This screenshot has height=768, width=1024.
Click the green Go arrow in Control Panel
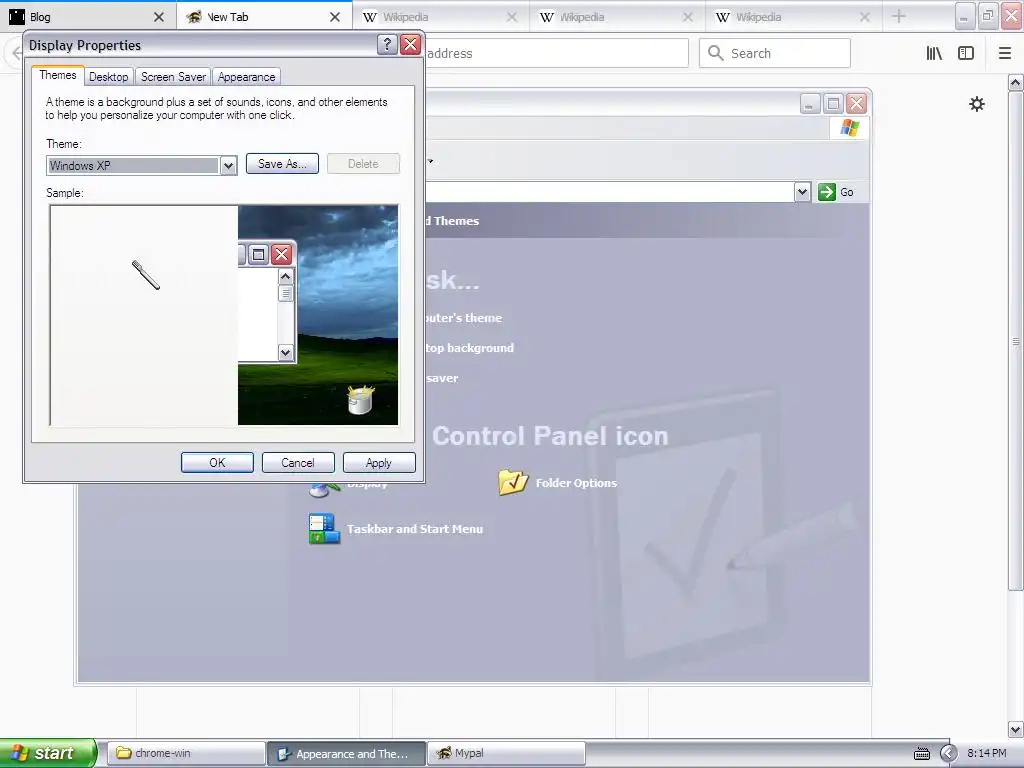pos(827,192)
